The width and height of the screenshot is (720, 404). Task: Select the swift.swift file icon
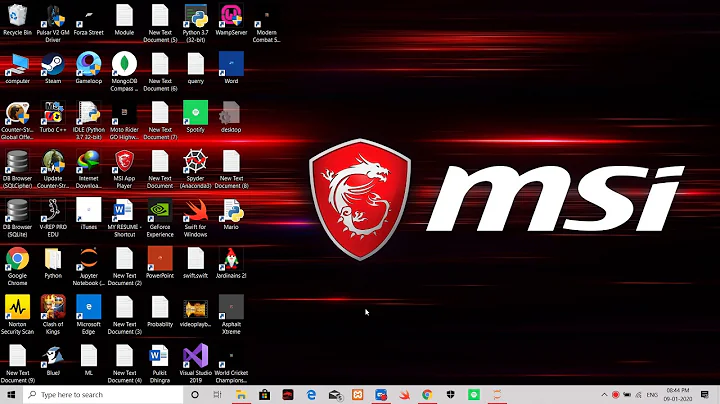tap(195, 263)
